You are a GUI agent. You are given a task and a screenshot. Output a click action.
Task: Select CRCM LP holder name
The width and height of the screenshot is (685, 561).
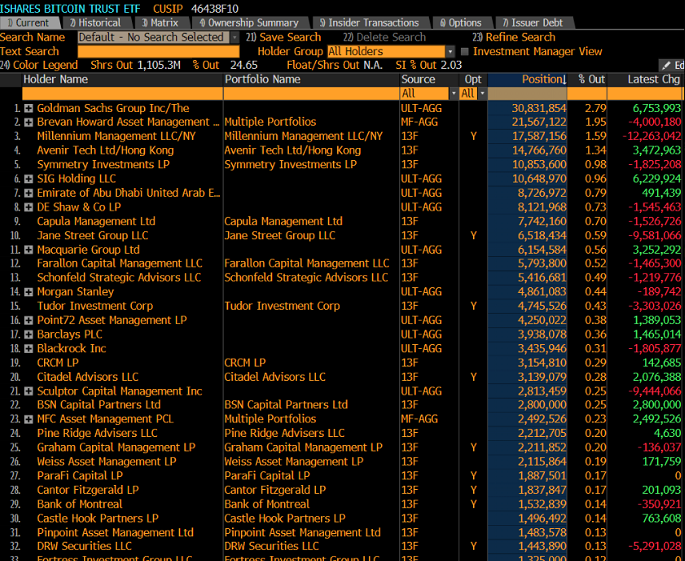coord(58,363)
